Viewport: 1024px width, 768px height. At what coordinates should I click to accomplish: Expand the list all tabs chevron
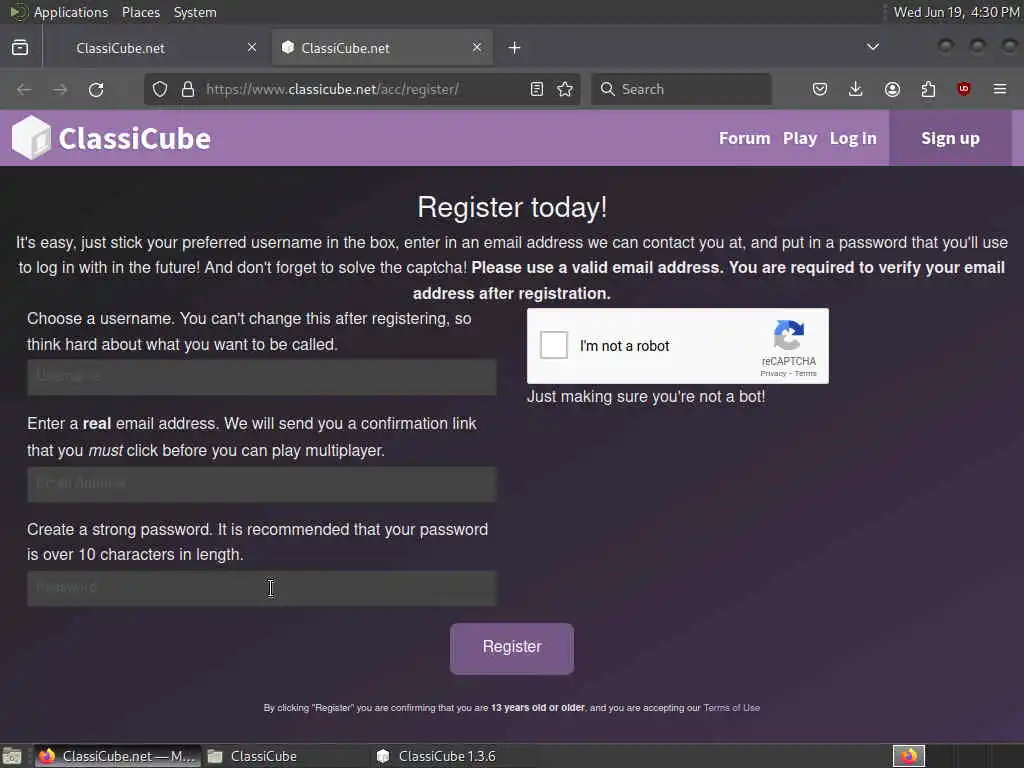[872, 47]
